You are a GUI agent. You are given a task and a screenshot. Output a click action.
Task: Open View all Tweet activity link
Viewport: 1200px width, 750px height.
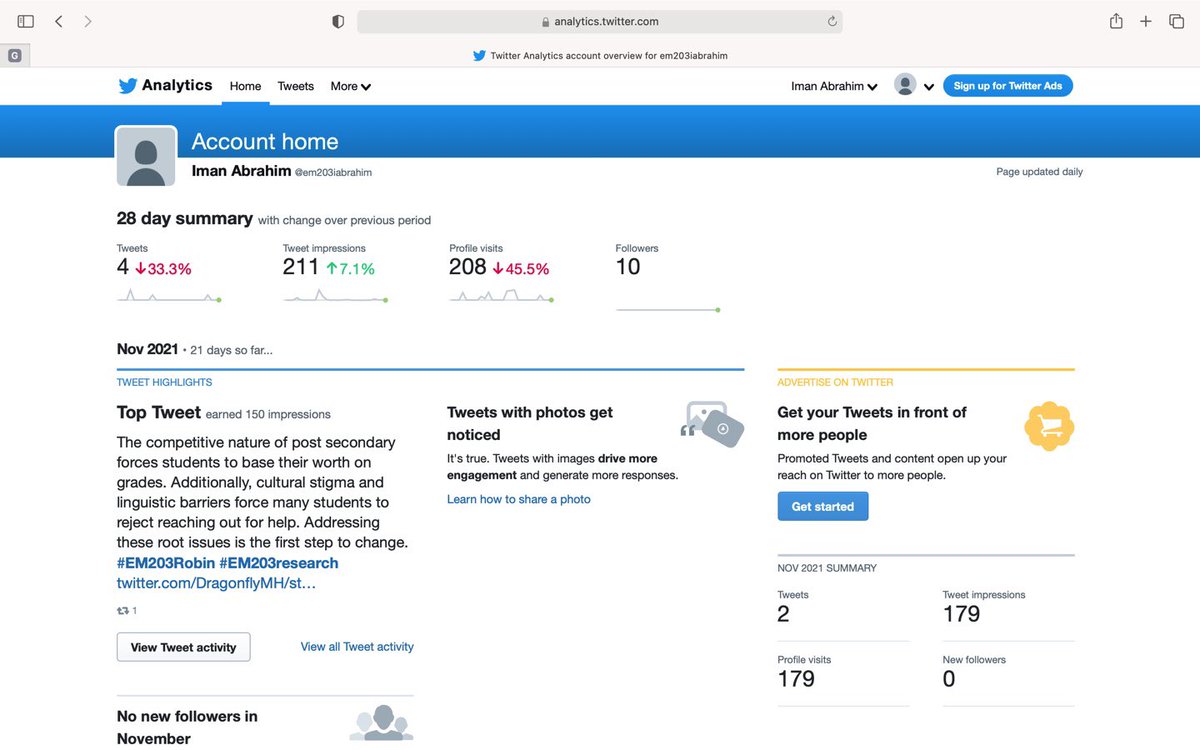[357, 647]
